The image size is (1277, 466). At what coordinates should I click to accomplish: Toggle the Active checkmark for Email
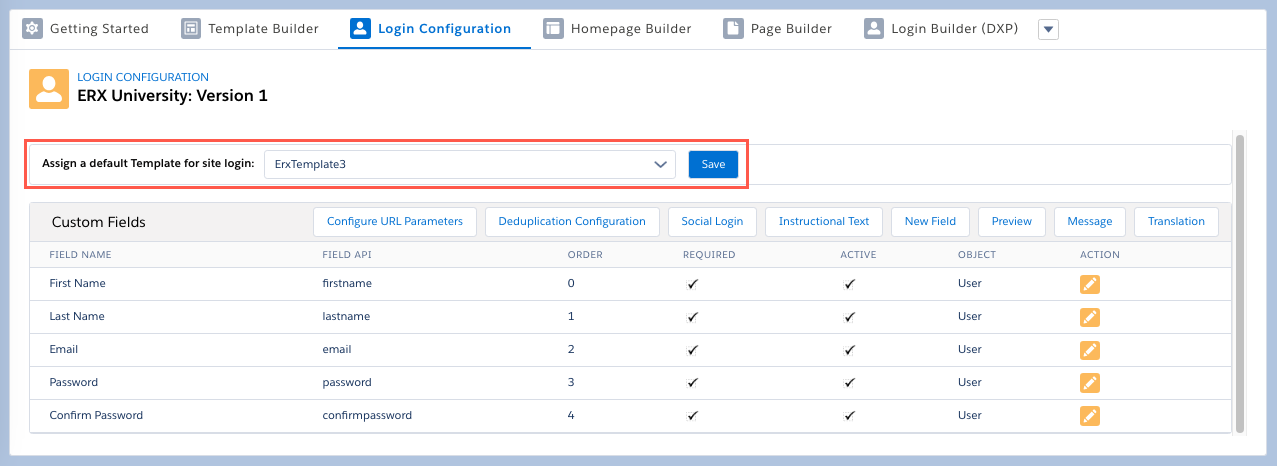tap(849, 350)
